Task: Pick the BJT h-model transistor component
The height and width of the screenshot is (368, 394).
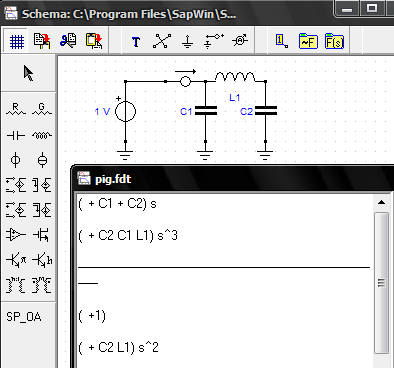Action: tap(43, 260)
